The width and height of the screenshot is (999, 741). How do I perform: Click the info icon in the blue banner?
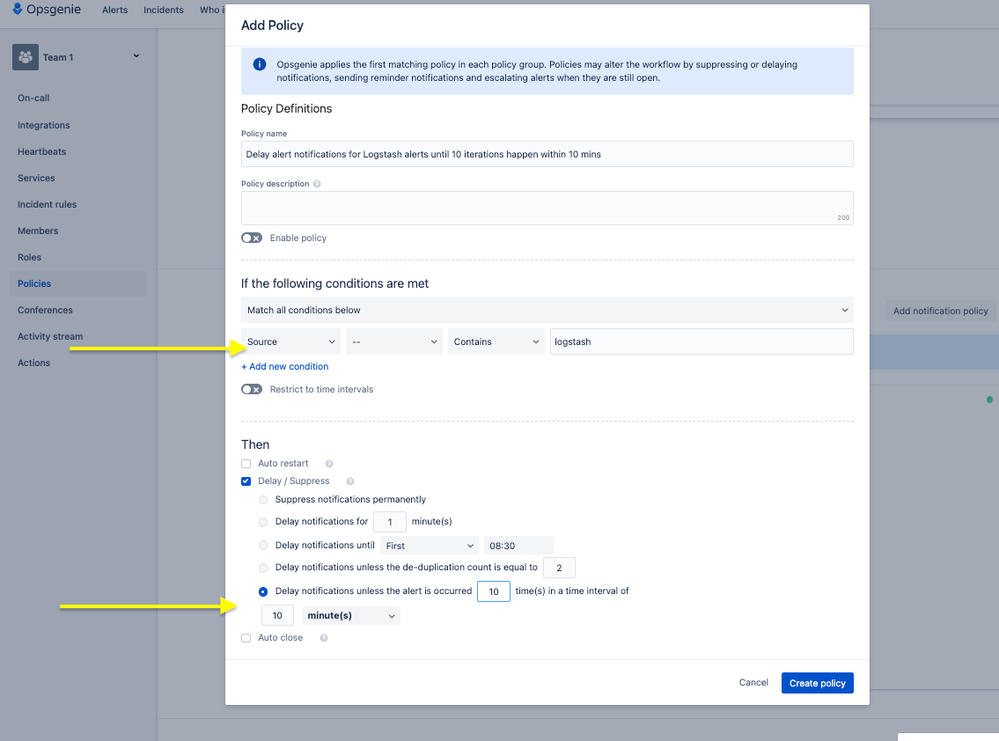point(259,64)
